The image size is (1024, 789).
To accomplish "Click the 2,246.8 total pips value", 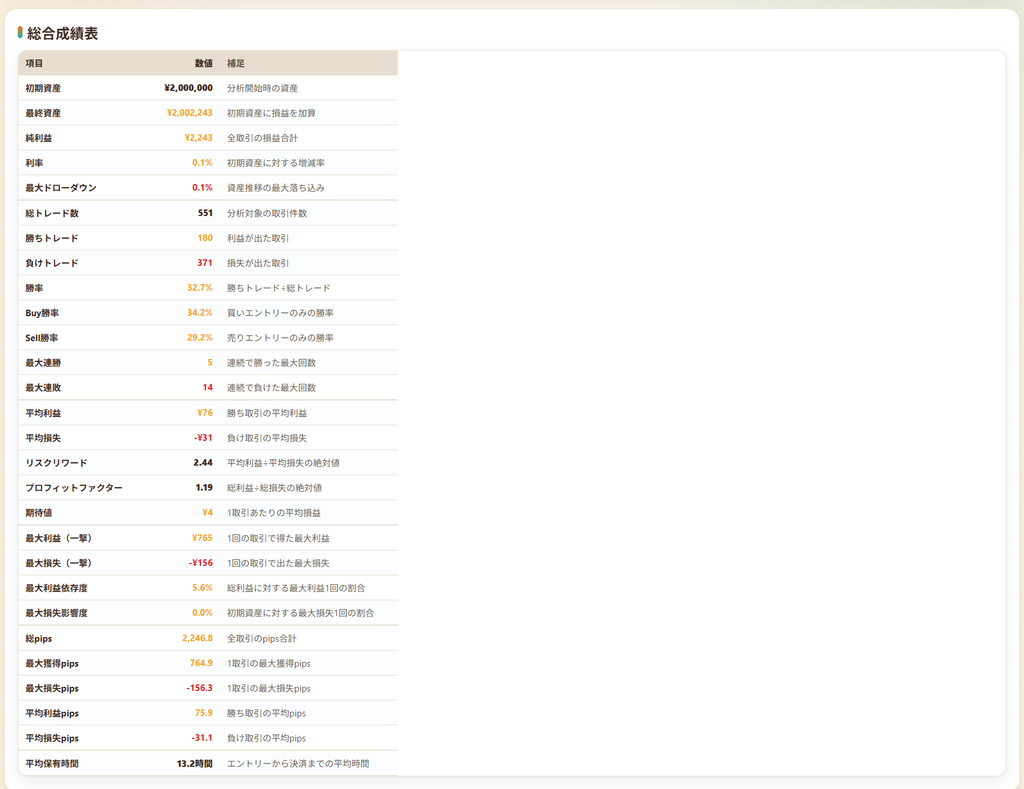I will [197, 638].
